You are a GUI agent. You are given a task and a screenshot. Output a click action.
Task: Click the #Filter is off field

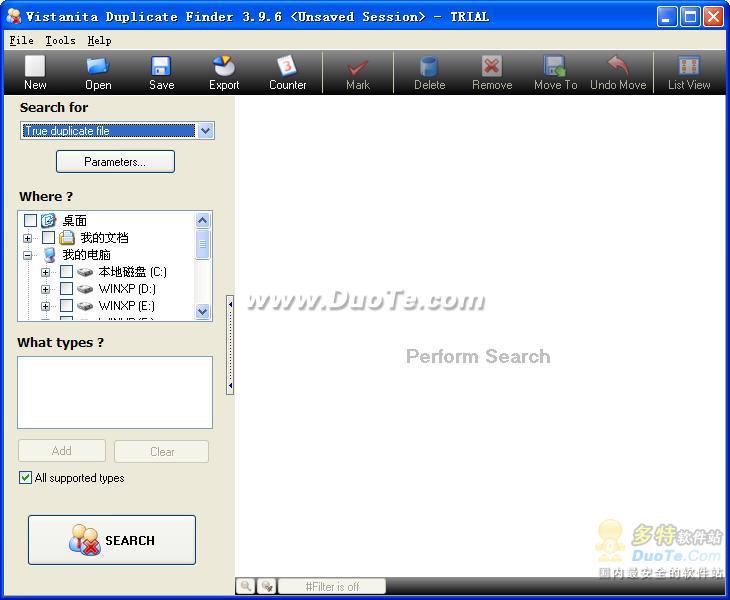(332, 587)
